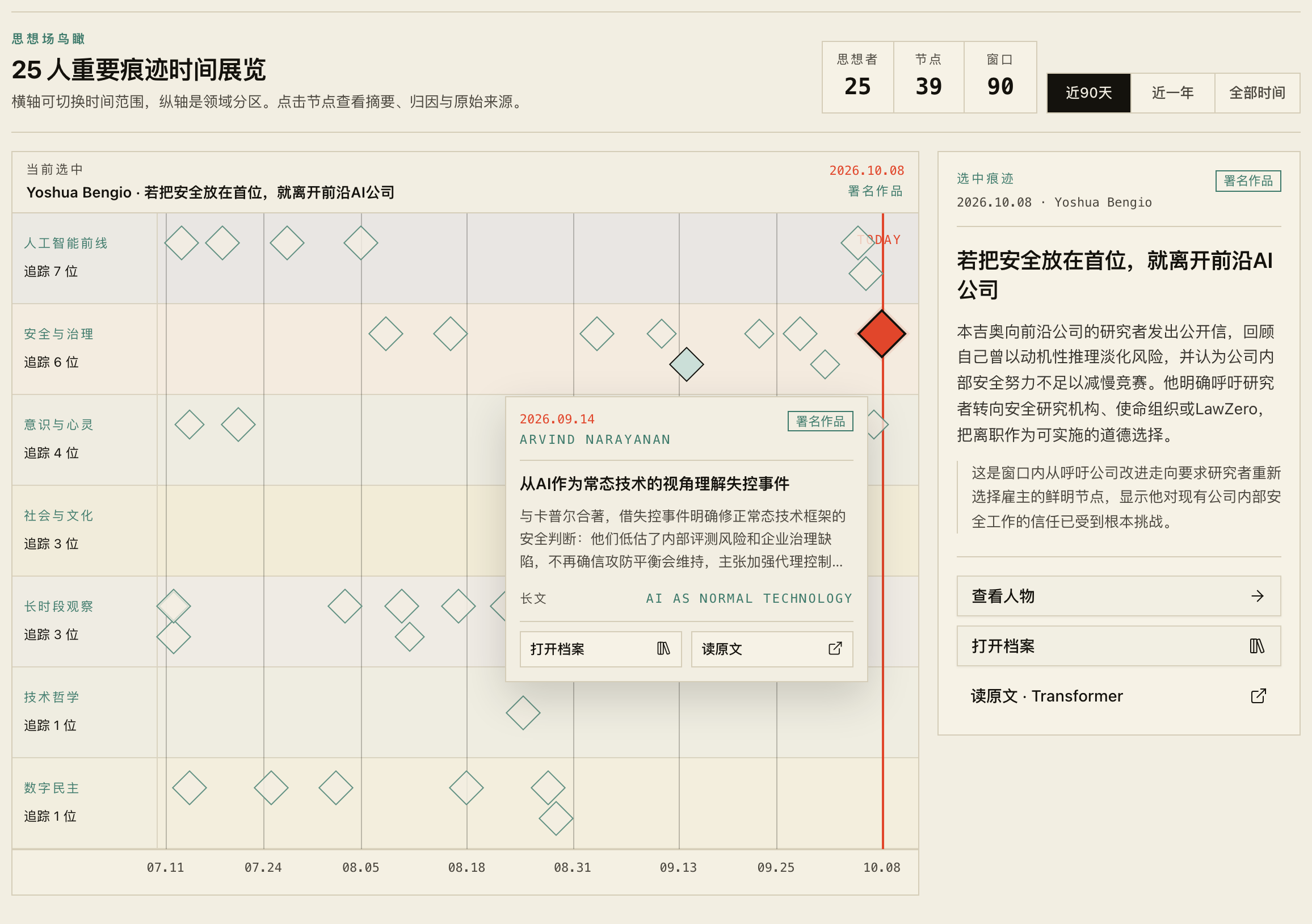Click the 窗口 90 stat box
The height and width of the screenshot is (924, 1312).
click(1000, 77)
